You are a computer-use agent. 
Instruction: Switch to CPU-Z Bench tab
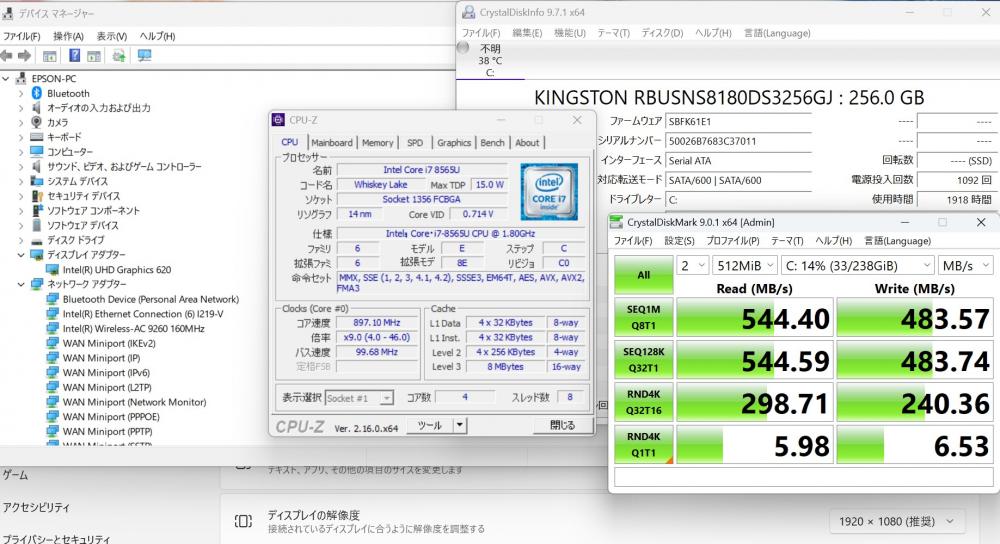pyautogui.click(x=492, y=143)
